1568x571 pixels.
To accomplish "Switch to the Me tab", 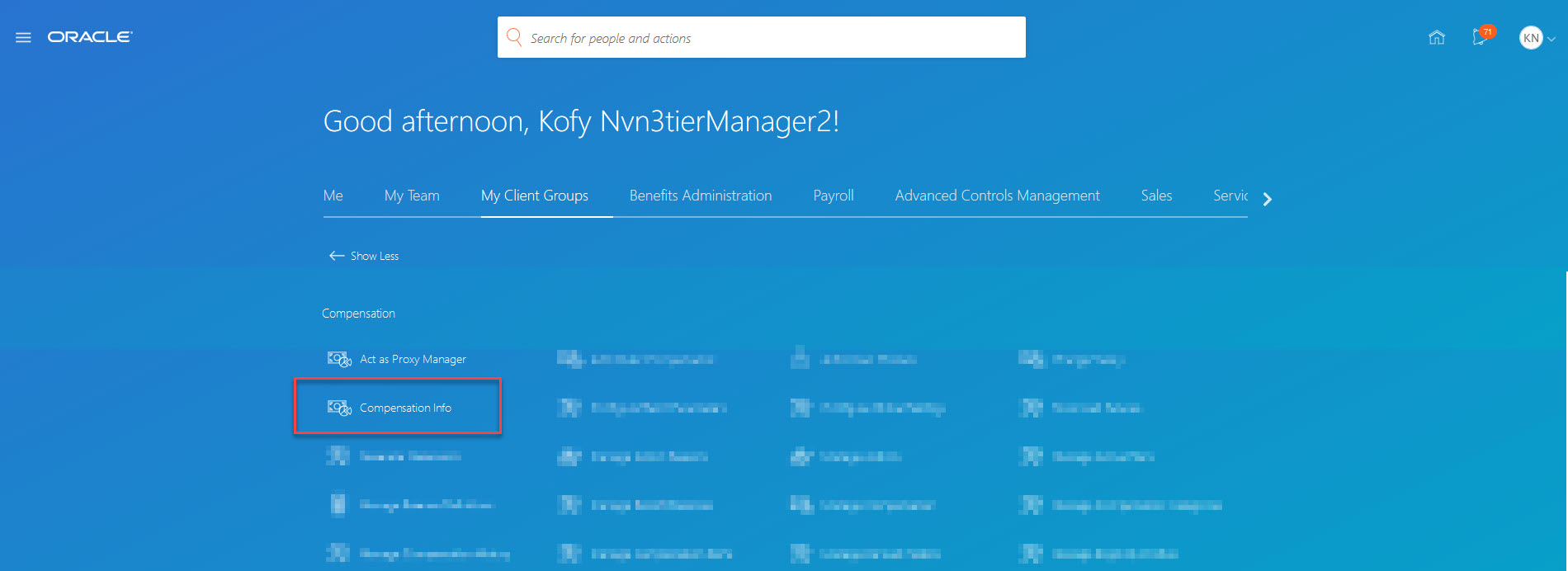I will coord(333,196).
